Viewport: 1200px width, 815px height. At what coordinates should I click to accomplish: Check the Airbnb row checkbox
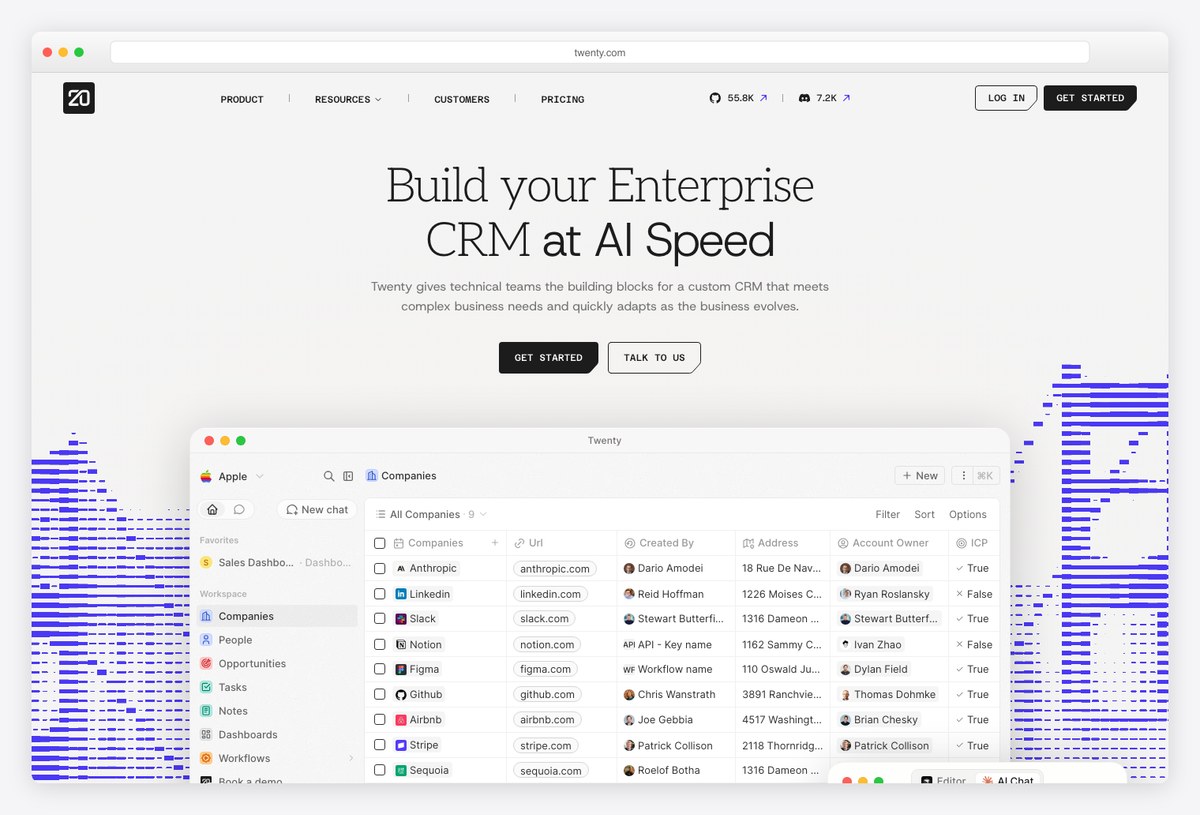point(380,720)
